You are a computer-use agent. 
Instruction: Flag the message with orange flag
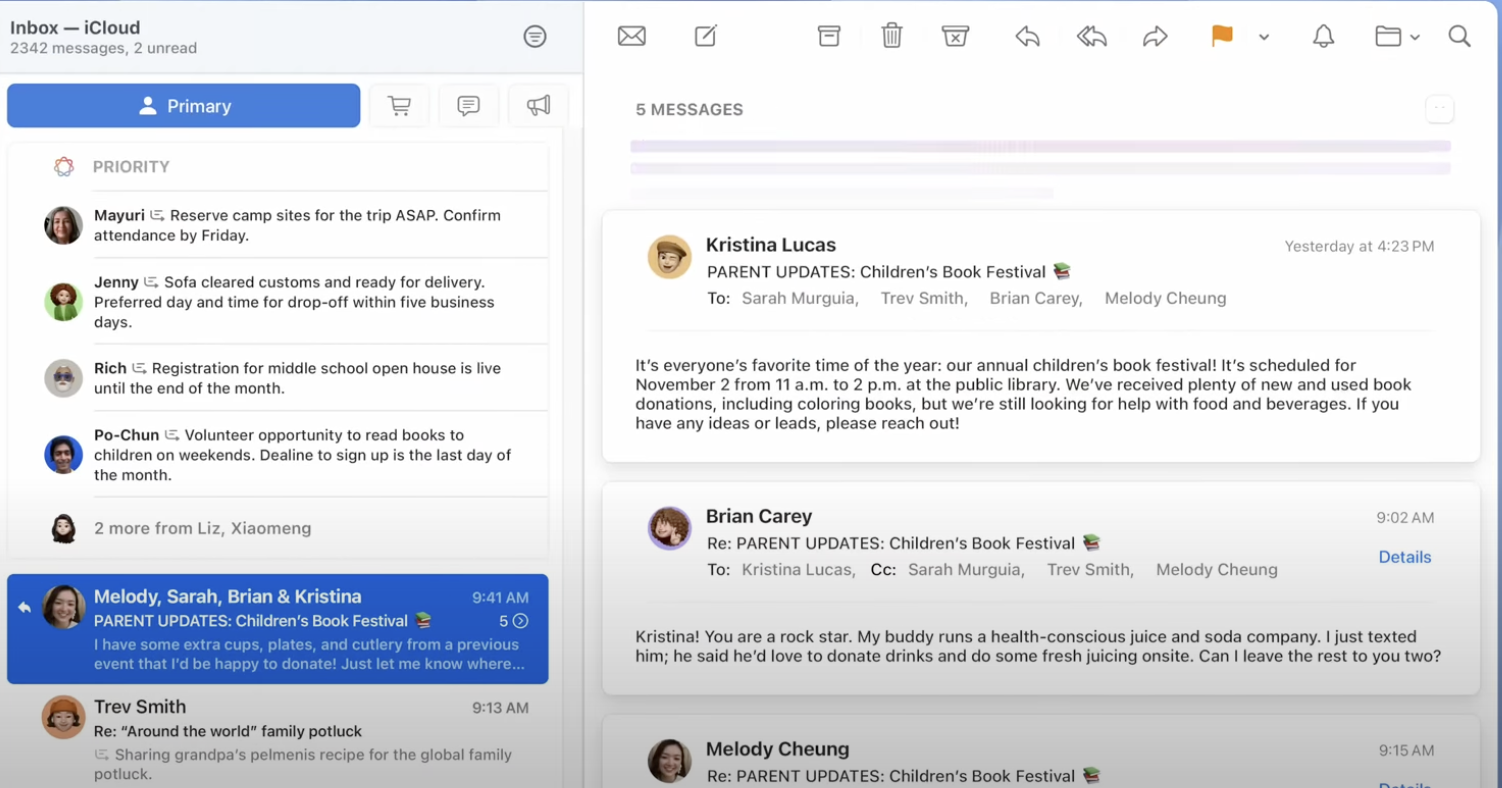pos(1222,36)
